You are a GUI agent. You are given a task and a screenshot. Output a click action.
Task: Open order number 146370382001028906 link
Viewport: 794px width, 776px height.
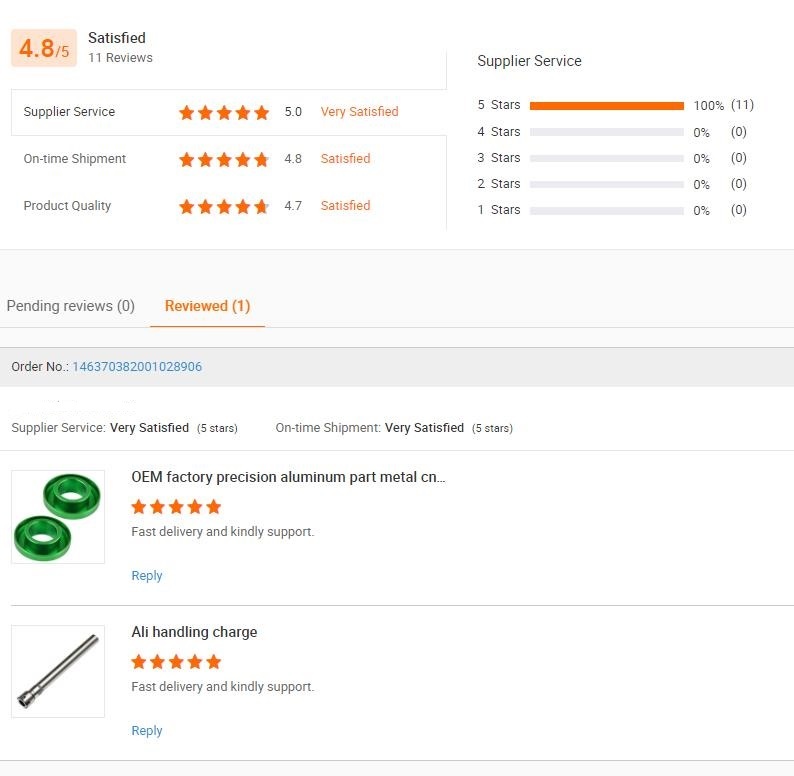(x=137, y=367)
